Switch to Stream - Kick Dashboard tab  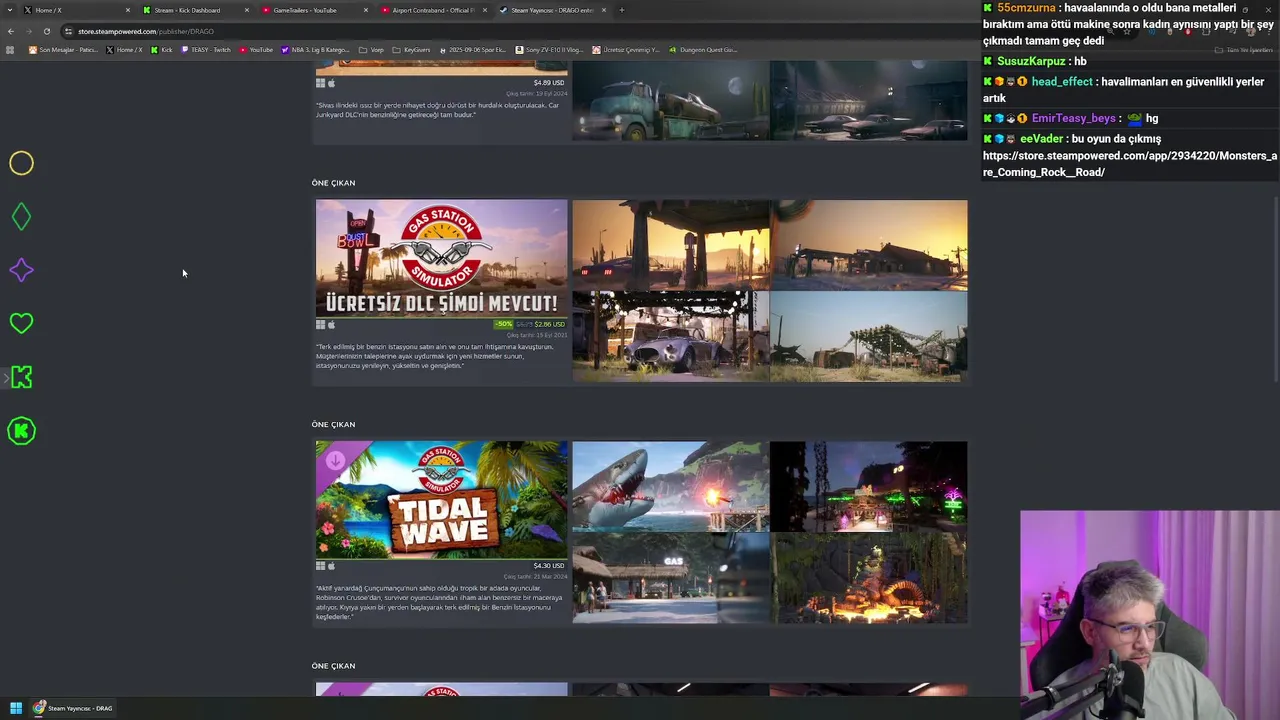pos(194,10)
